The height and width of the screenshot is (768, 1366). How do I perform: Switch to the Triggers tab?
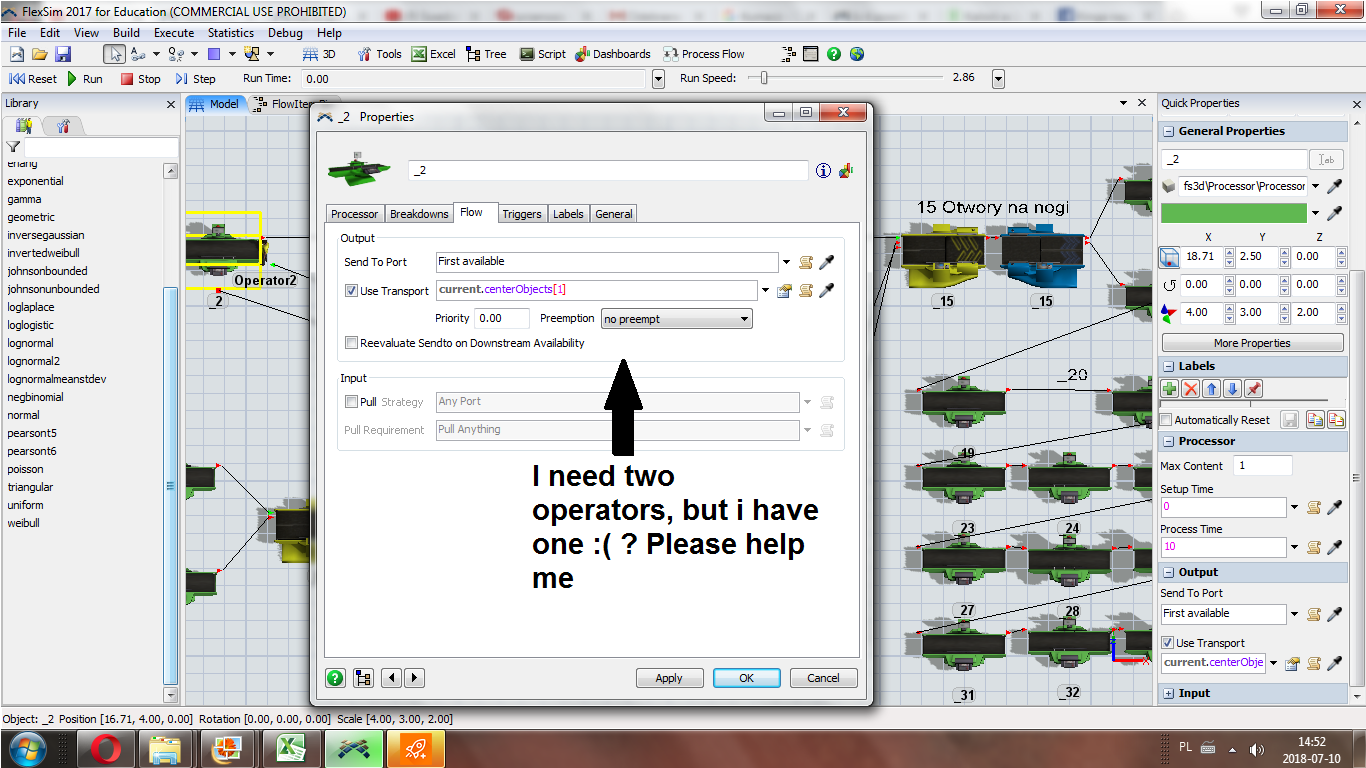point(521,214)
